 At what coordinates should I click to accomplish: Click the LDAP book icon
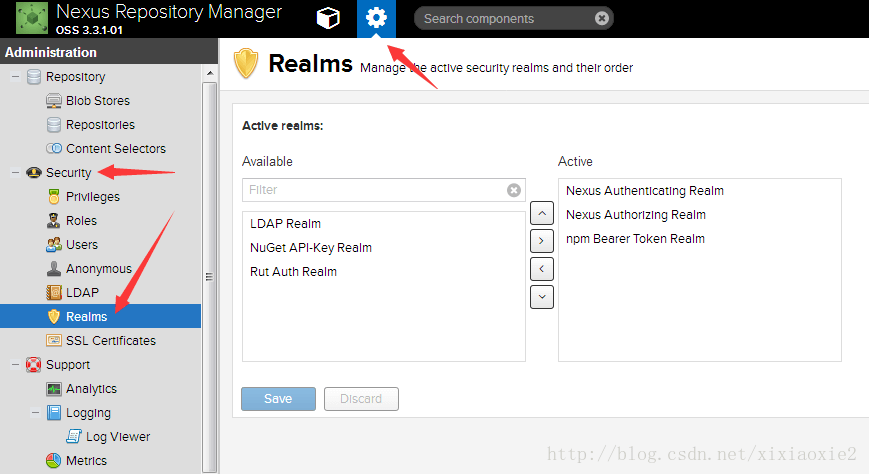point(54,293)
